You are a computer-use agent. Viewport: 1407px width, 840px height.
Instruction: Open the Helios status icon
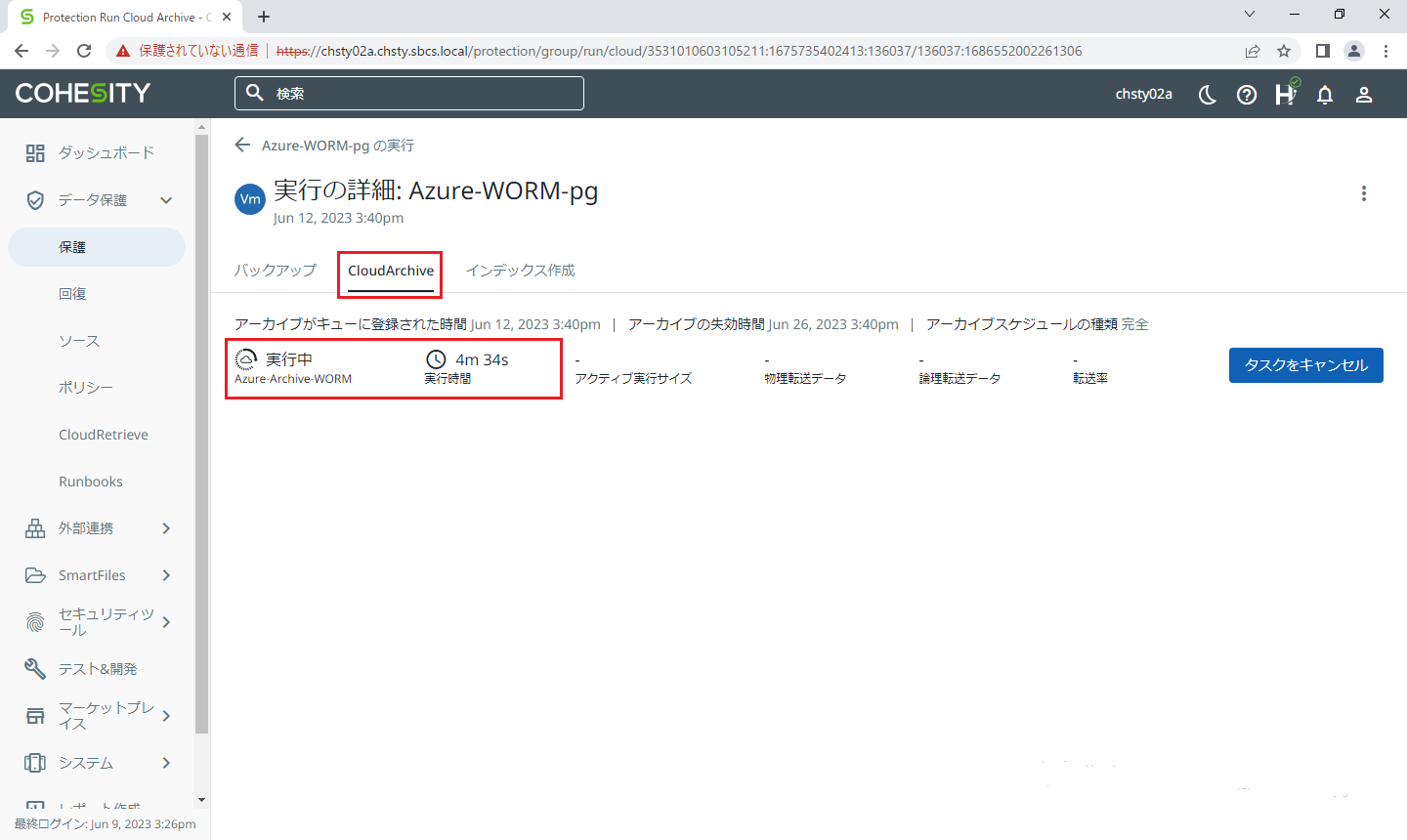tap(1286, 93)
